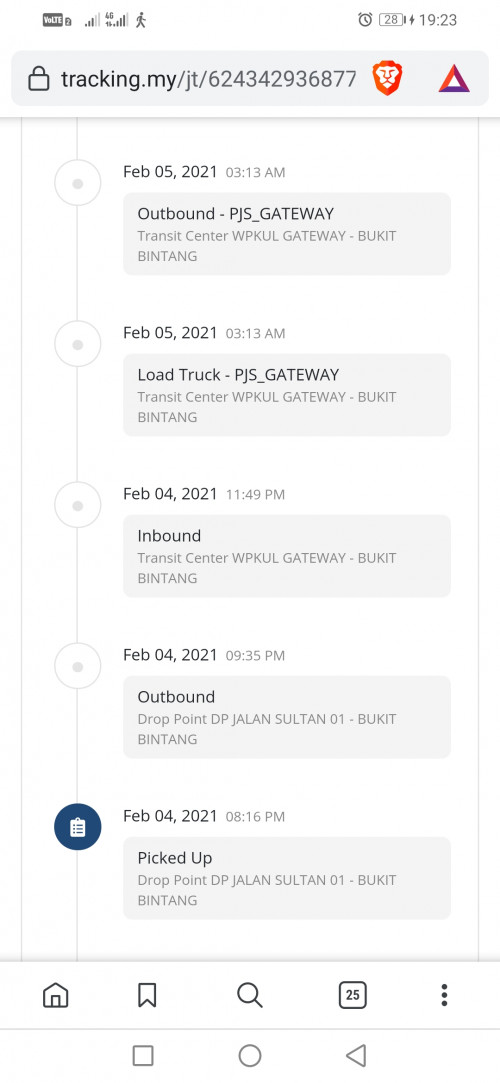Tap the Load Truck - PJS_GATEWAY status card

tap(287, 395)
